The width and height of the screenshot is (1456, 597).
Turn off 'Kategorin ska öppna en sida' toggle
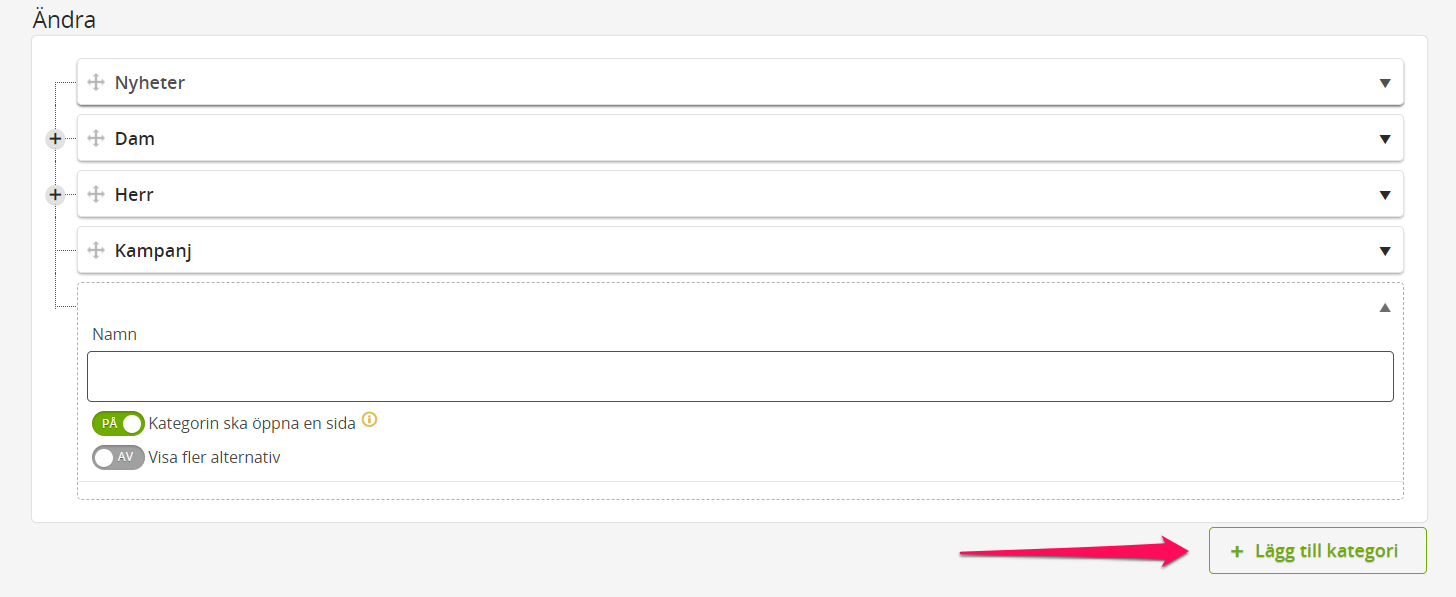tap(118, 423)
